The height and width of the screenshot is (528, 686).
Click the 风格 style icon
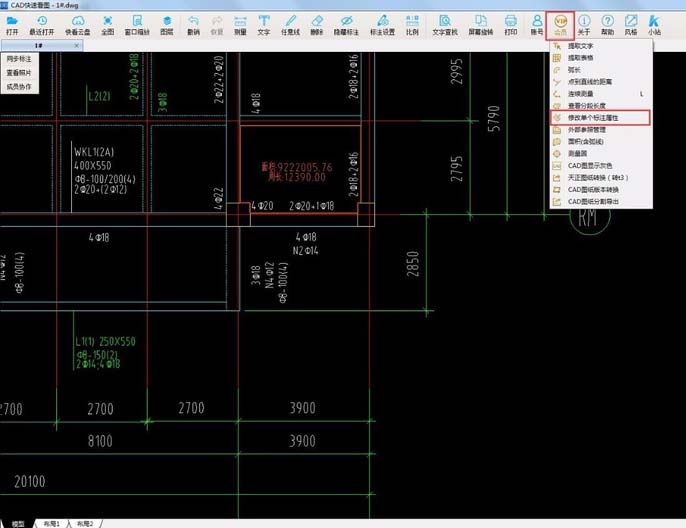coord(631,25)
